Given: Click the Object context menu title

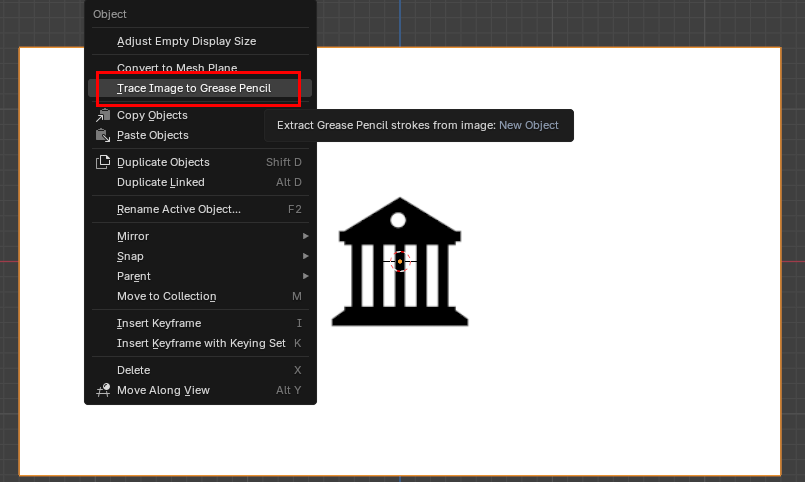Looking at the screenshot, I should click(x=110, y=14).
